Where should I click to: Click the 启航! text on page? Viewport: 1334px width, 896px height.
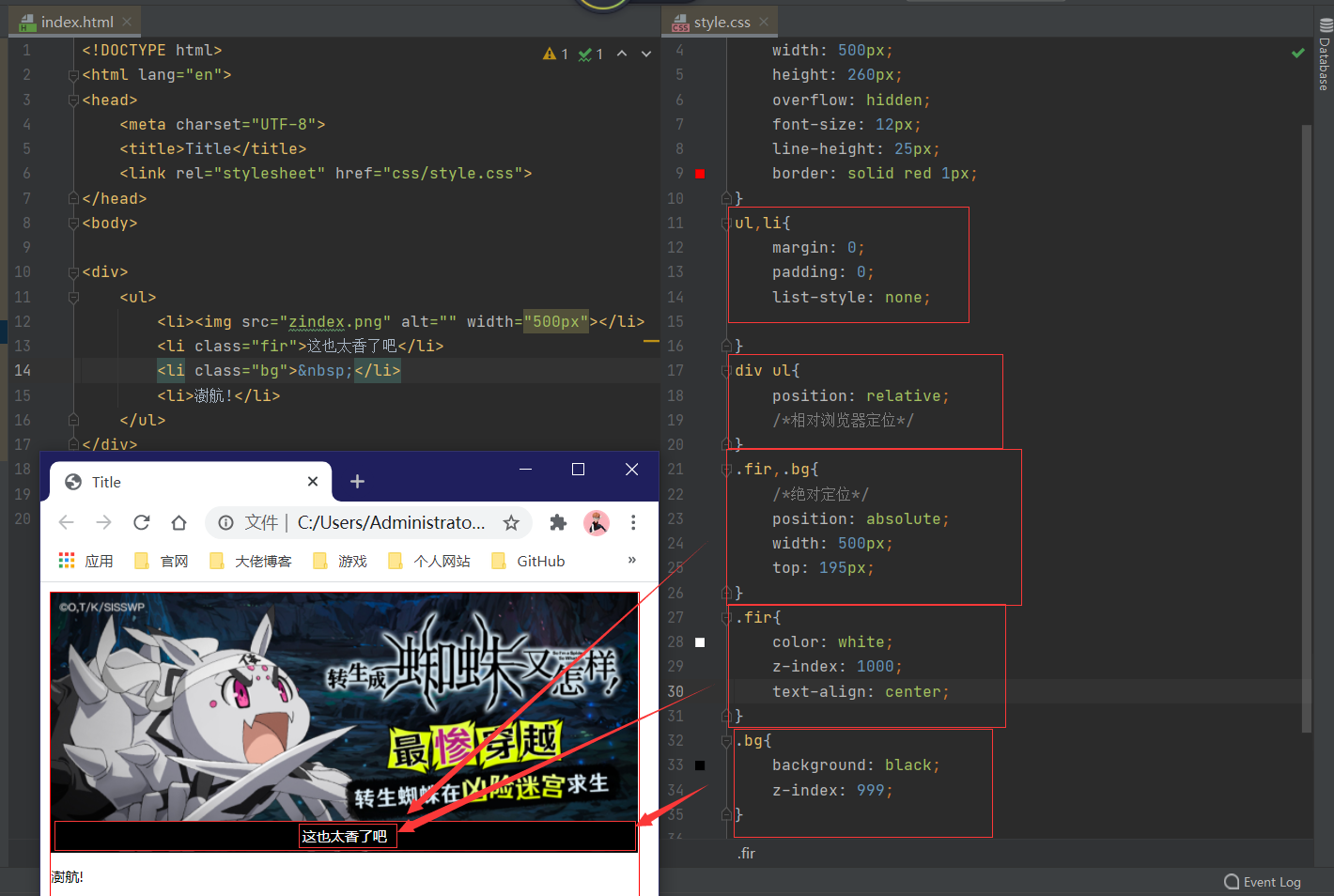68,877
